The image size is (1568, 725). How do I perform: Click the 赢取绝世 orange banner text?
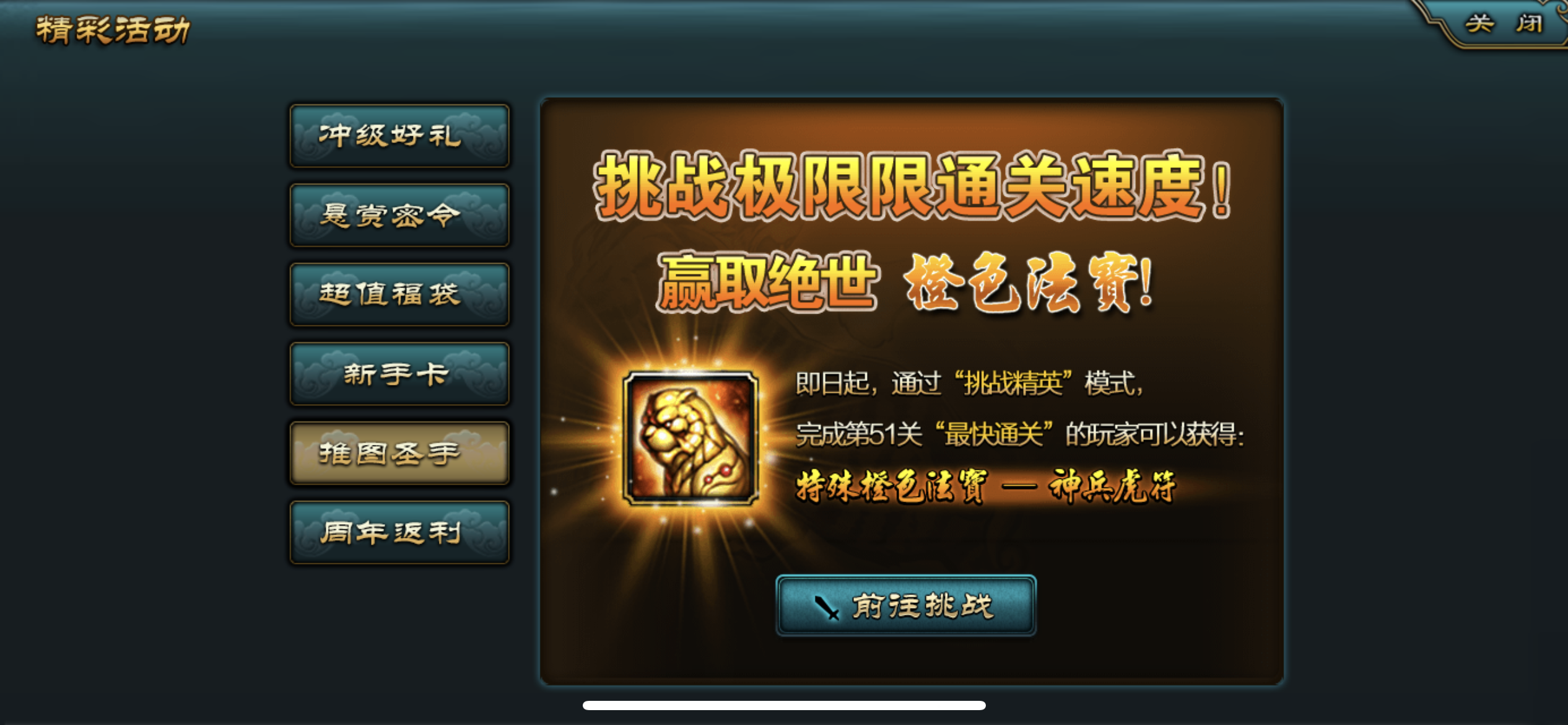click(768, 282)
